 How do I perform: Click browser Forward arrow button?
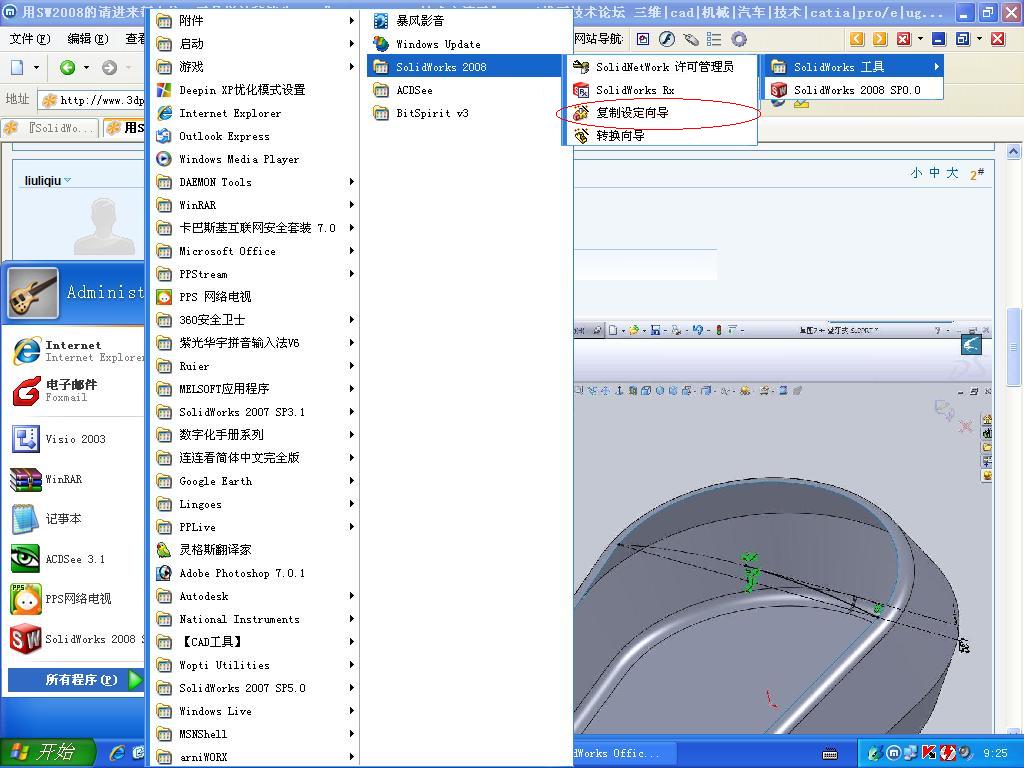(110, 67)
